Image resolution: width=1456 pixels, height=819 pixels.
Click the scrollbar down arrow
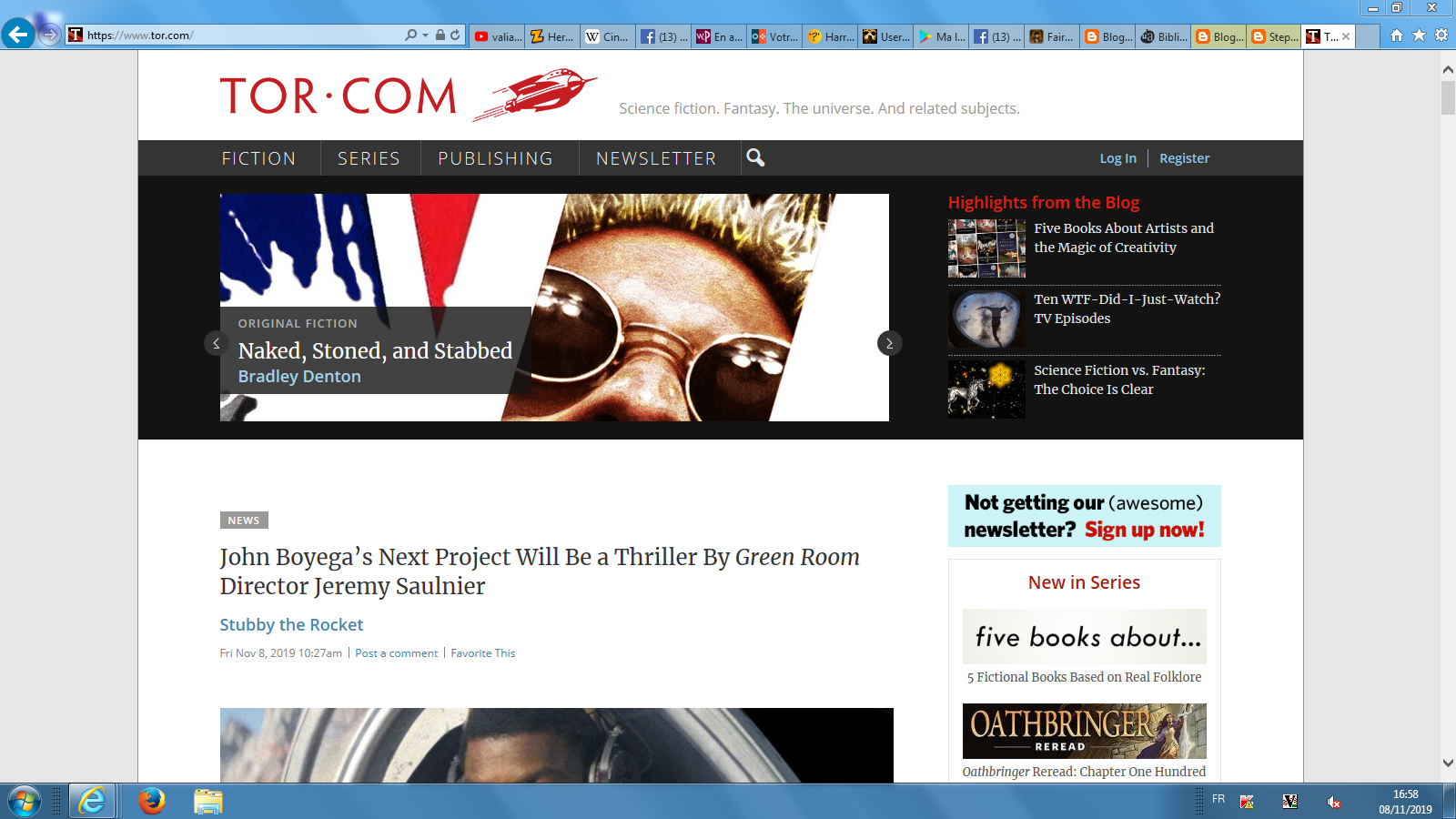click(1448, 763)
